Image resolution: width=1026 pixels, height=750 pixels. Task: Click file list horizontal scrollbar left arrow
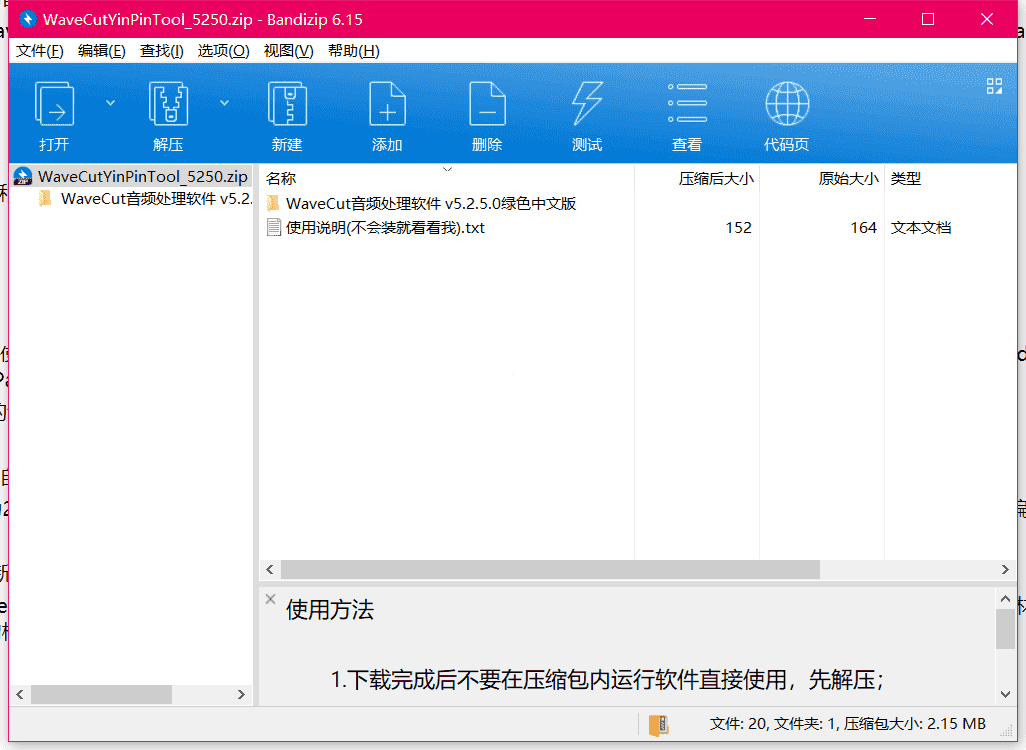click(270, 570)
